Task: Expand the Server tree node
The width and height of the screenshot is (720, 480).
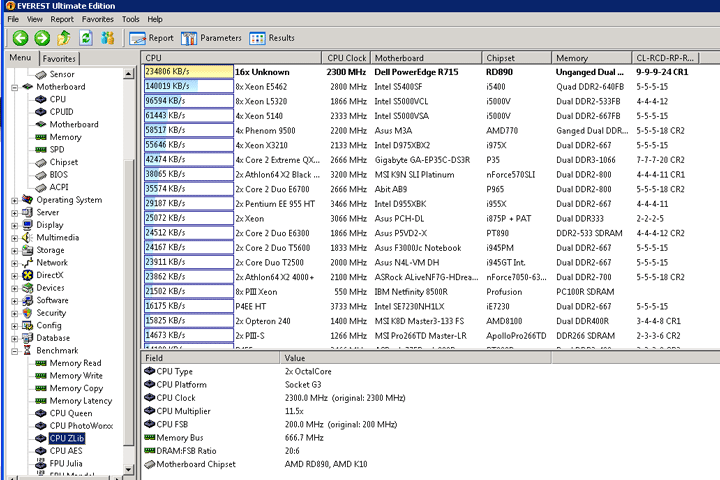Action: click(x=15, y=213)
